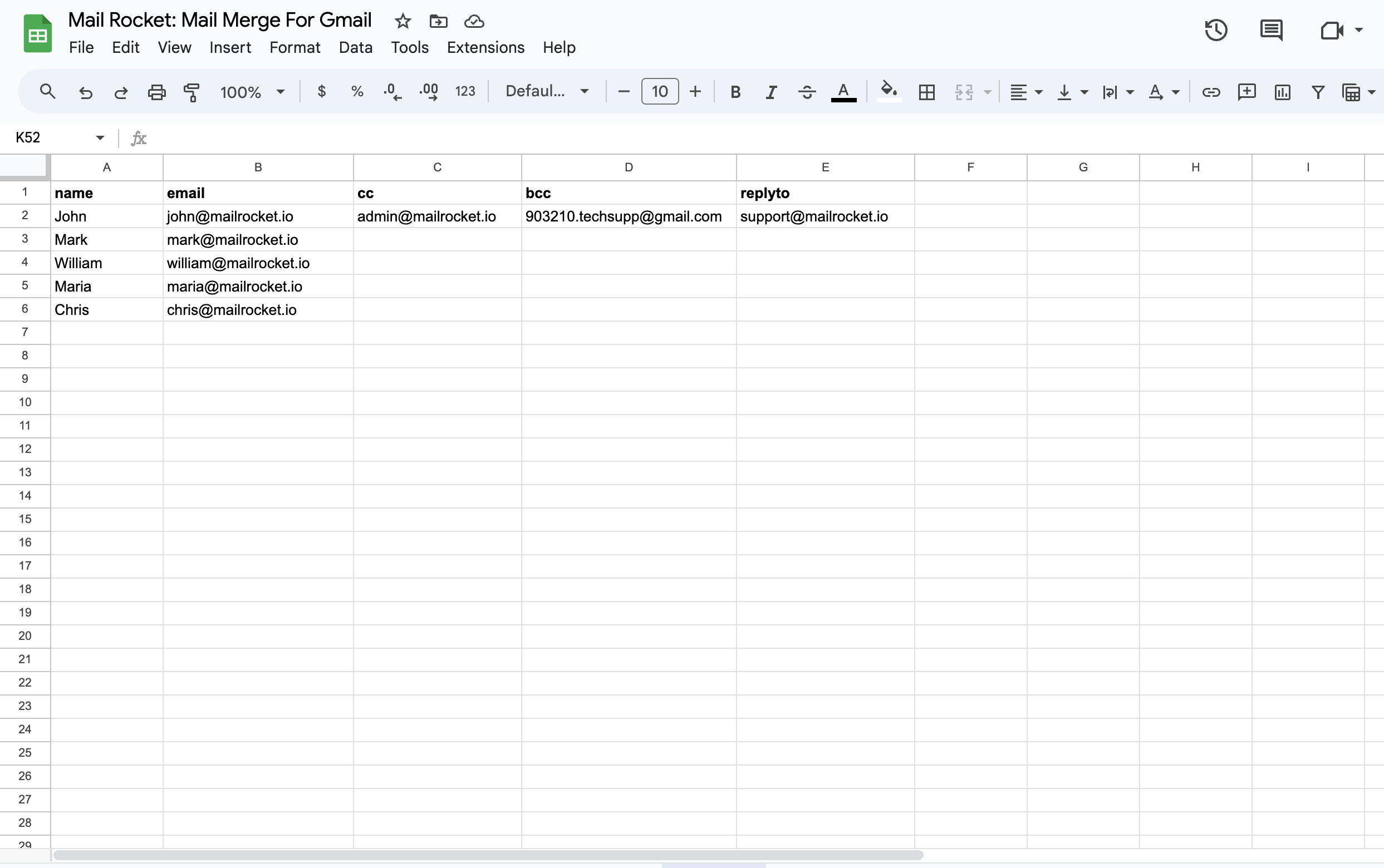Viewport: 1384px width, 868px height.
Task: Open the fill color picker
Action: click(x=889, y=92)
